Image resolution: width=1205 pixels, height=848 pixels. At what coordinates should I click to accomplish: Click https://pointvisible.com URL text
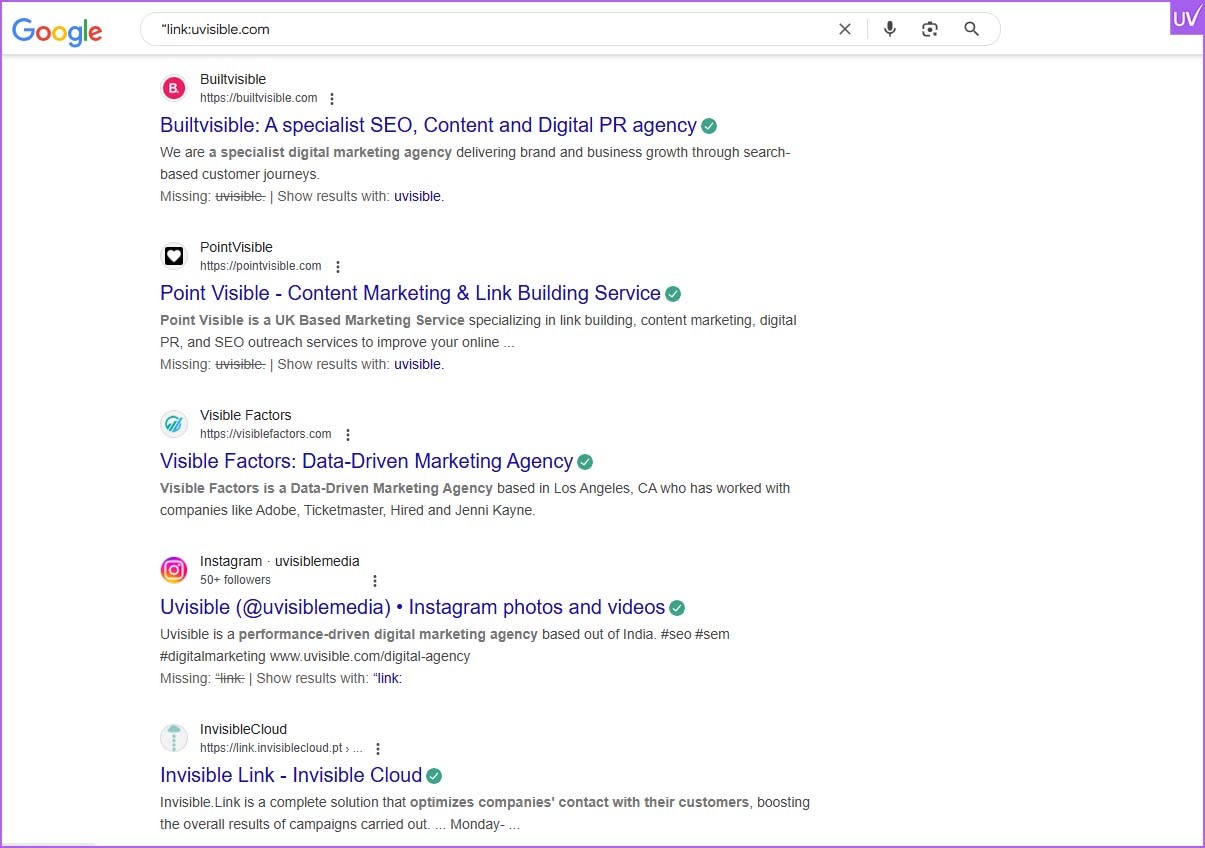click(x=261, y=266)
